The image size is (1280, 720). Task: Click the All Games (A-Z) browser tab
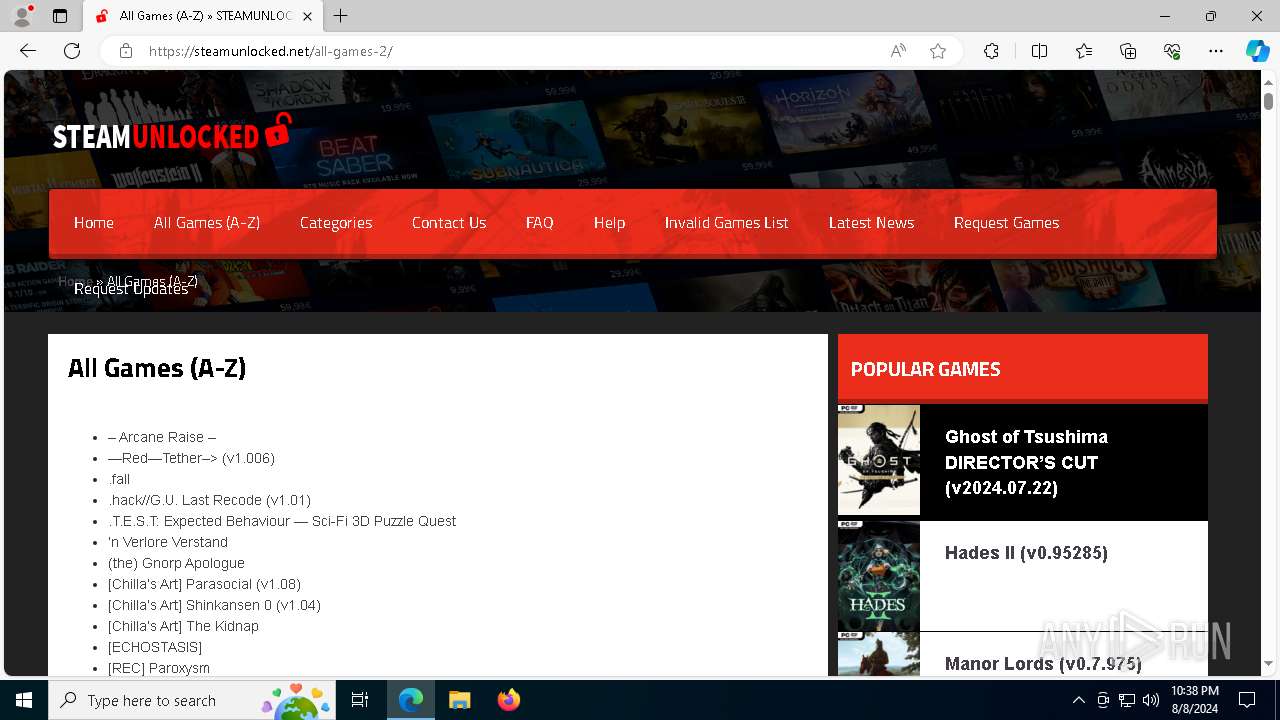[x=205, y=16]
